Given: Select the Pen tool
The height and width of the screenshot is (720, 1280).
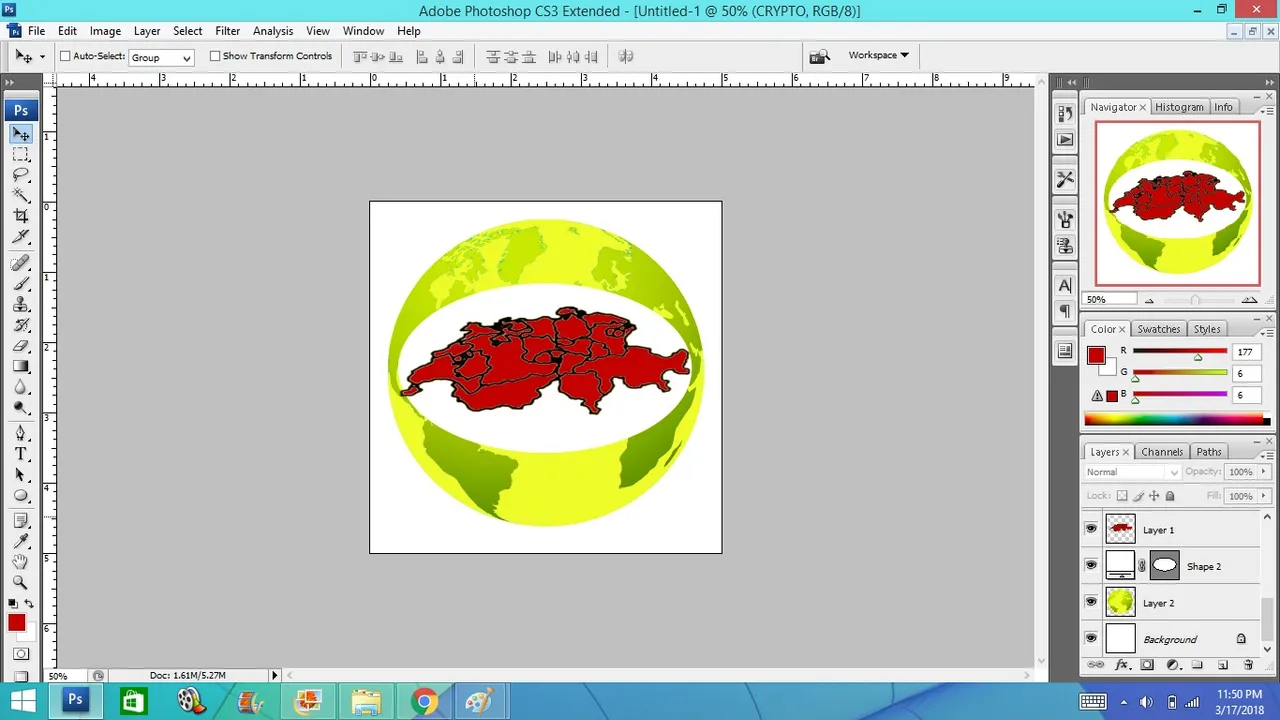Looking at the screenshot, I should click(x=21, y=433).
